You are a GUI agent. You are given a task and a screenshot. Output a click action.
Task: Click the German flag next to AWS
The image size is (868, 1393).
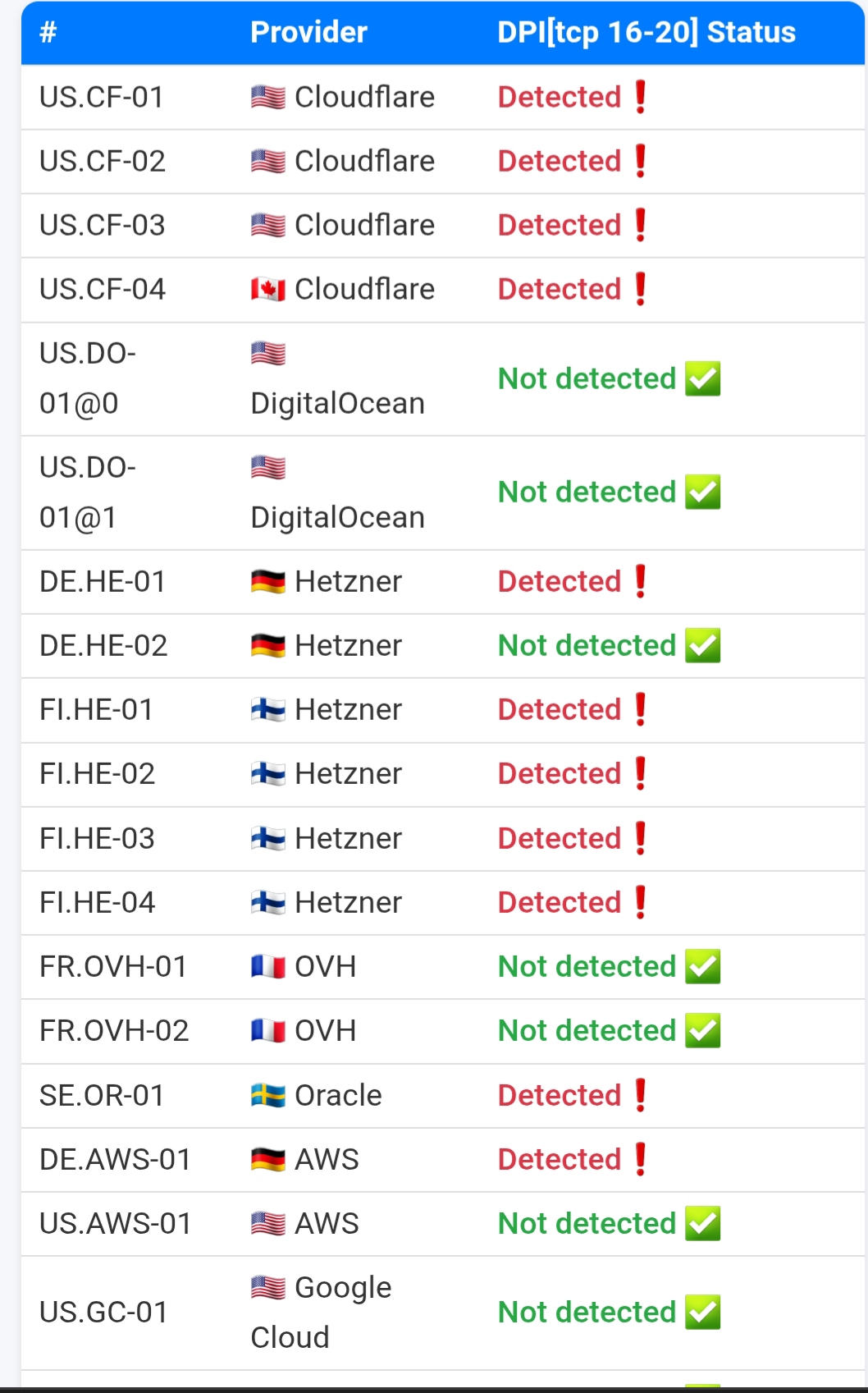[x=268, y=1159]
